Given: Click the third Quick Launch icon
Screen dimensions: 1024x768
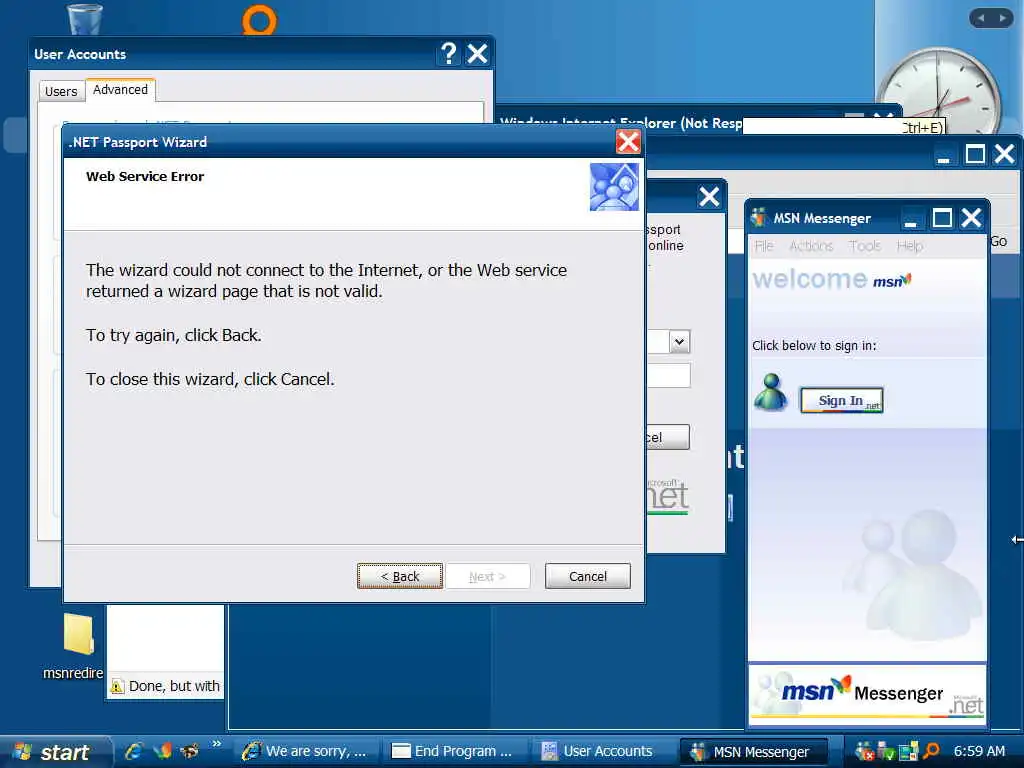Looking at the screenshot, I should 190,751.
